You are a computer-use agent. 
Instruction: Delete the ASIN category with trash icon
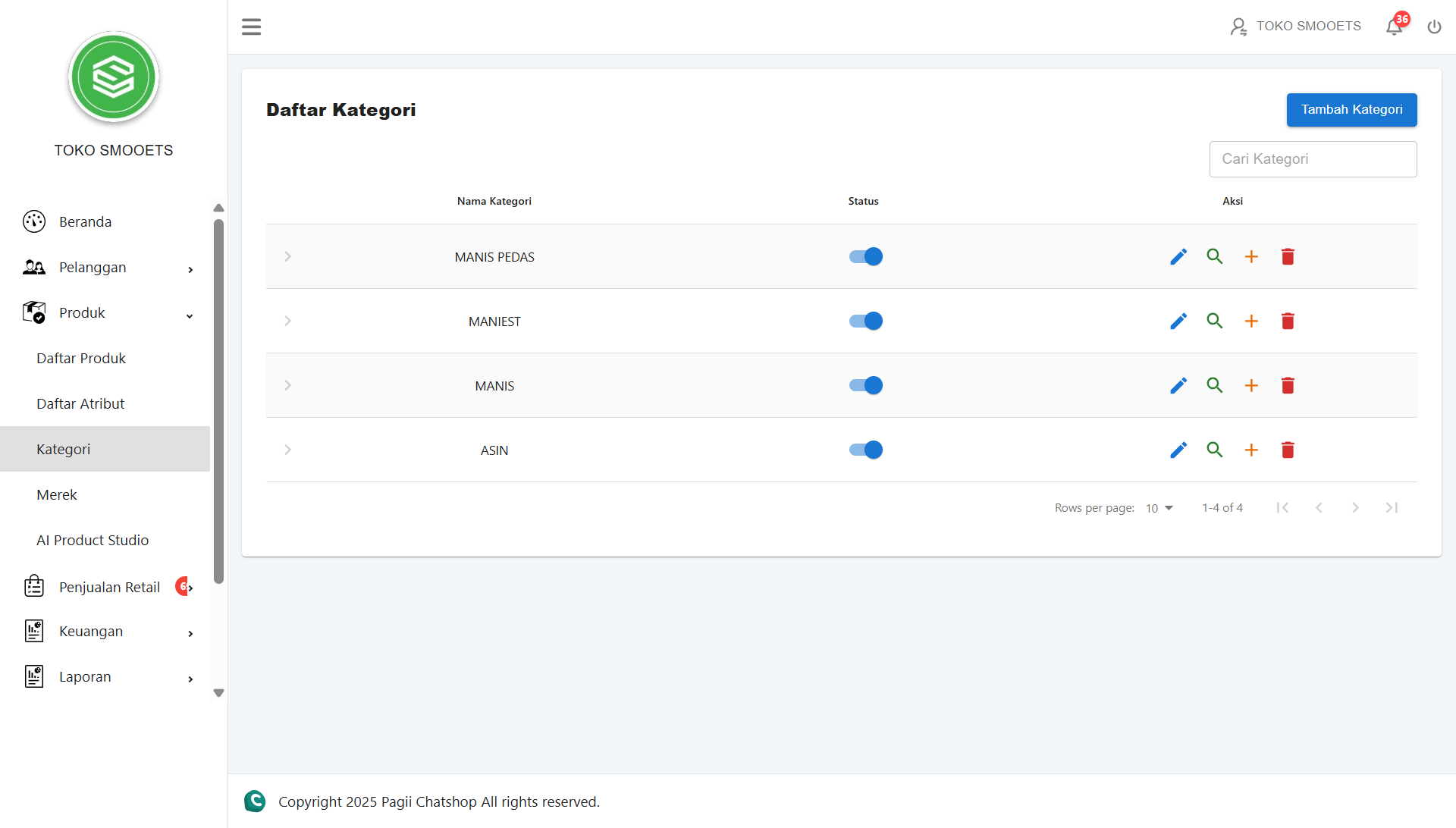[x=1288, y=450]
